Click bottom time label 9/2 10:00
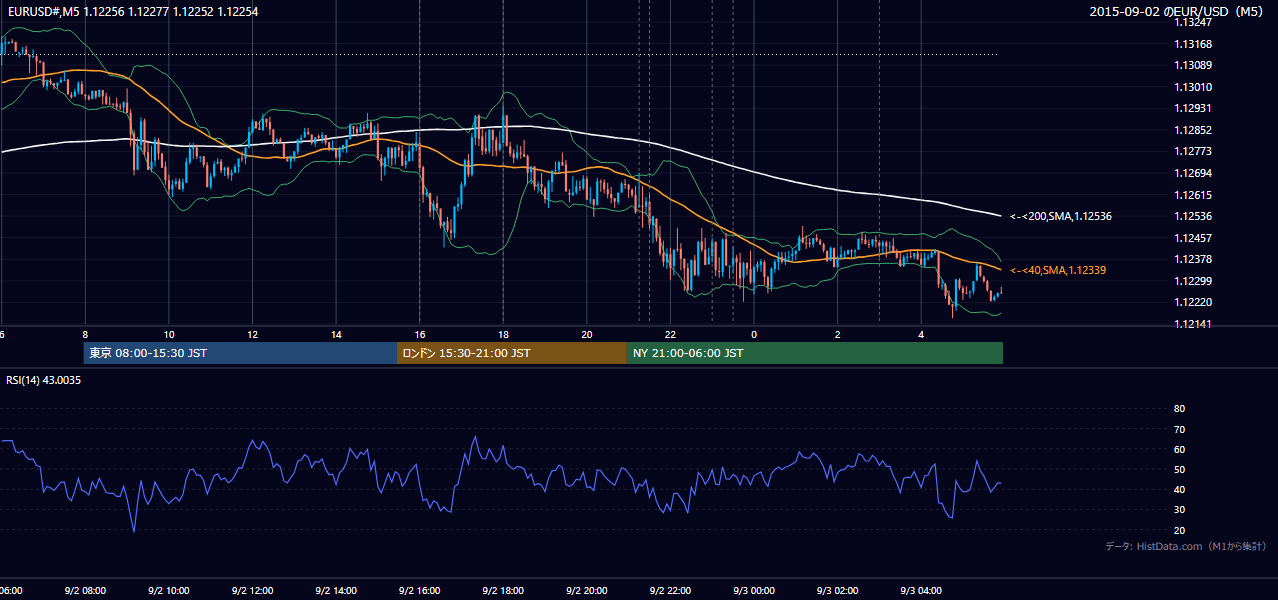 tap(169, 591)
